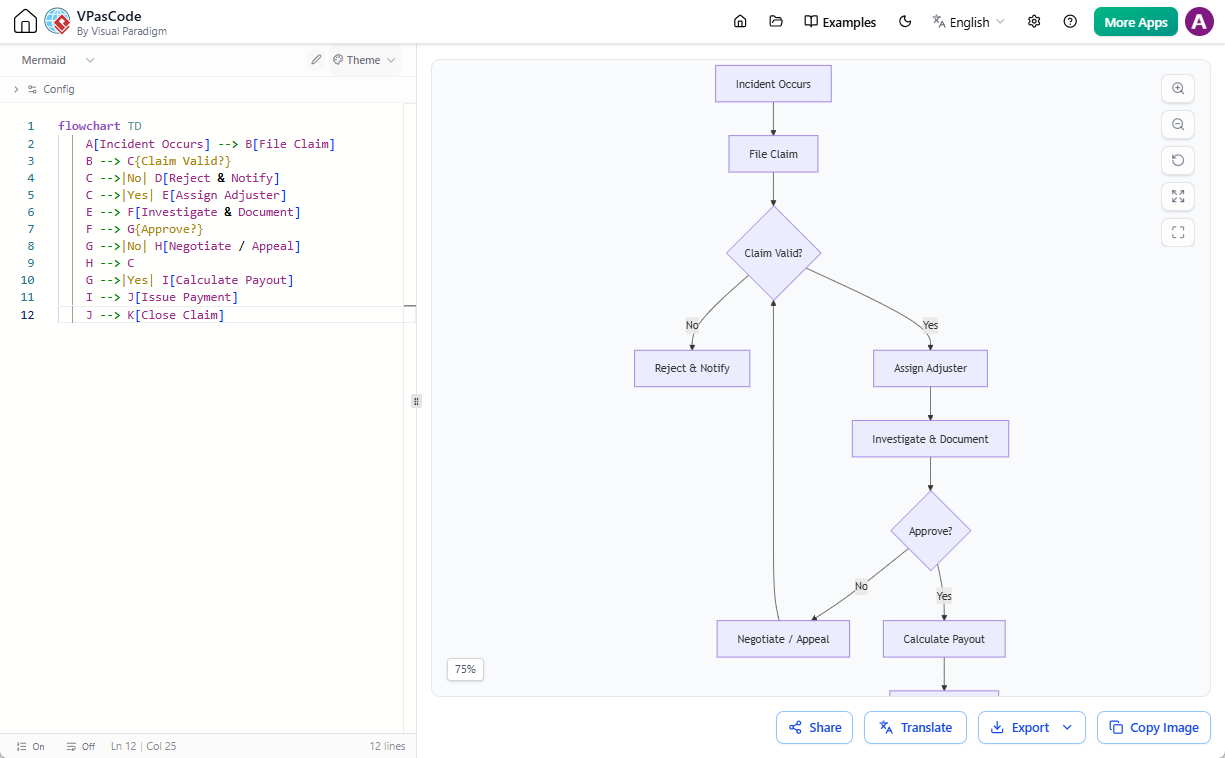Click code text K[Close Claim]
Screen dimensions: 1225x758
(175, 315)
